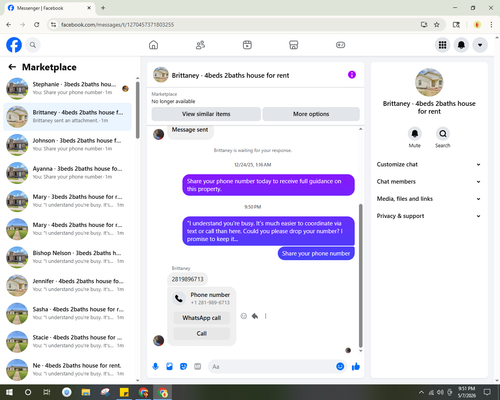Open the emoji picker in message box
Image resolution: width=500 pixels, height=400 pixels.
(x=340, y=367)
